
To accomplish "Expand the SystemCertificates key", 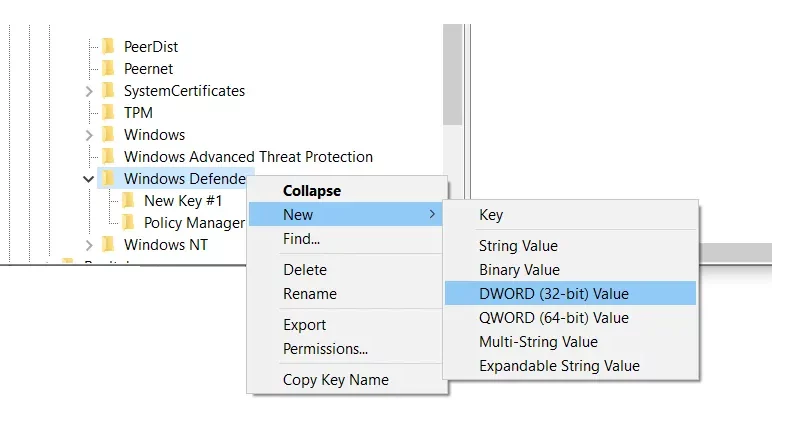I will point(89,91).
